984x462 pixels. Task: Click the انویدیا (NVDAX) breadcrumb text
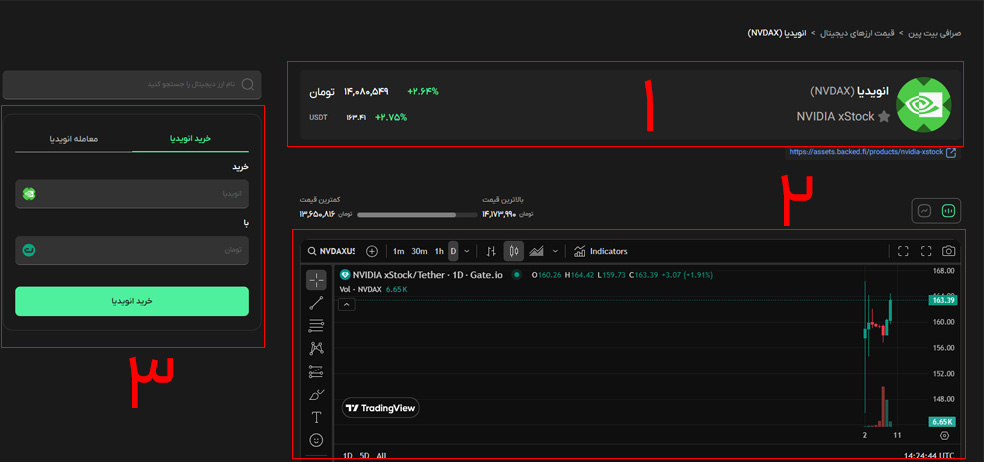point(778,32)
